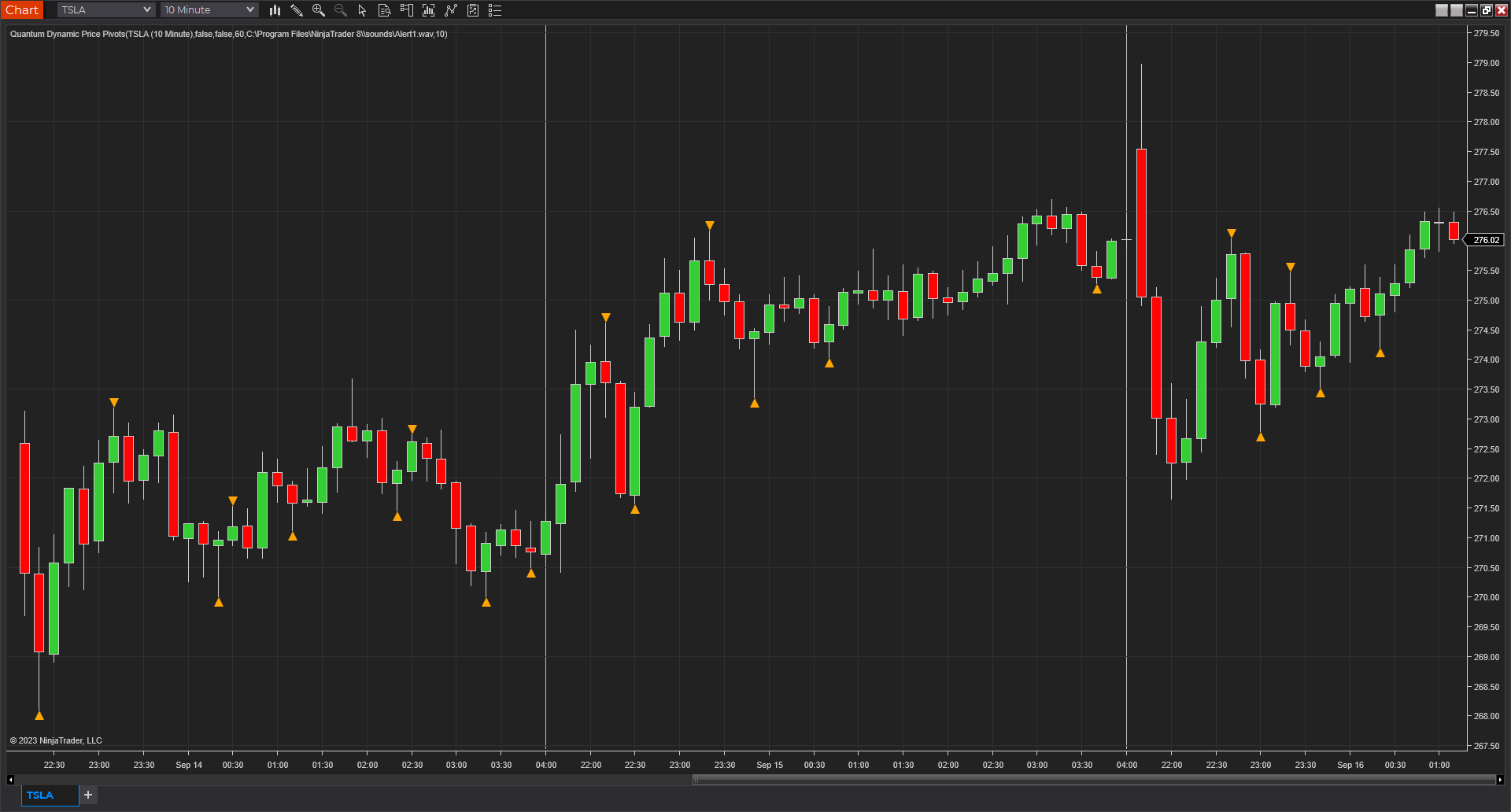1511x812 pixels.
Task: Click the 279.00 price axis label
Action: (x=1487, y=63)
